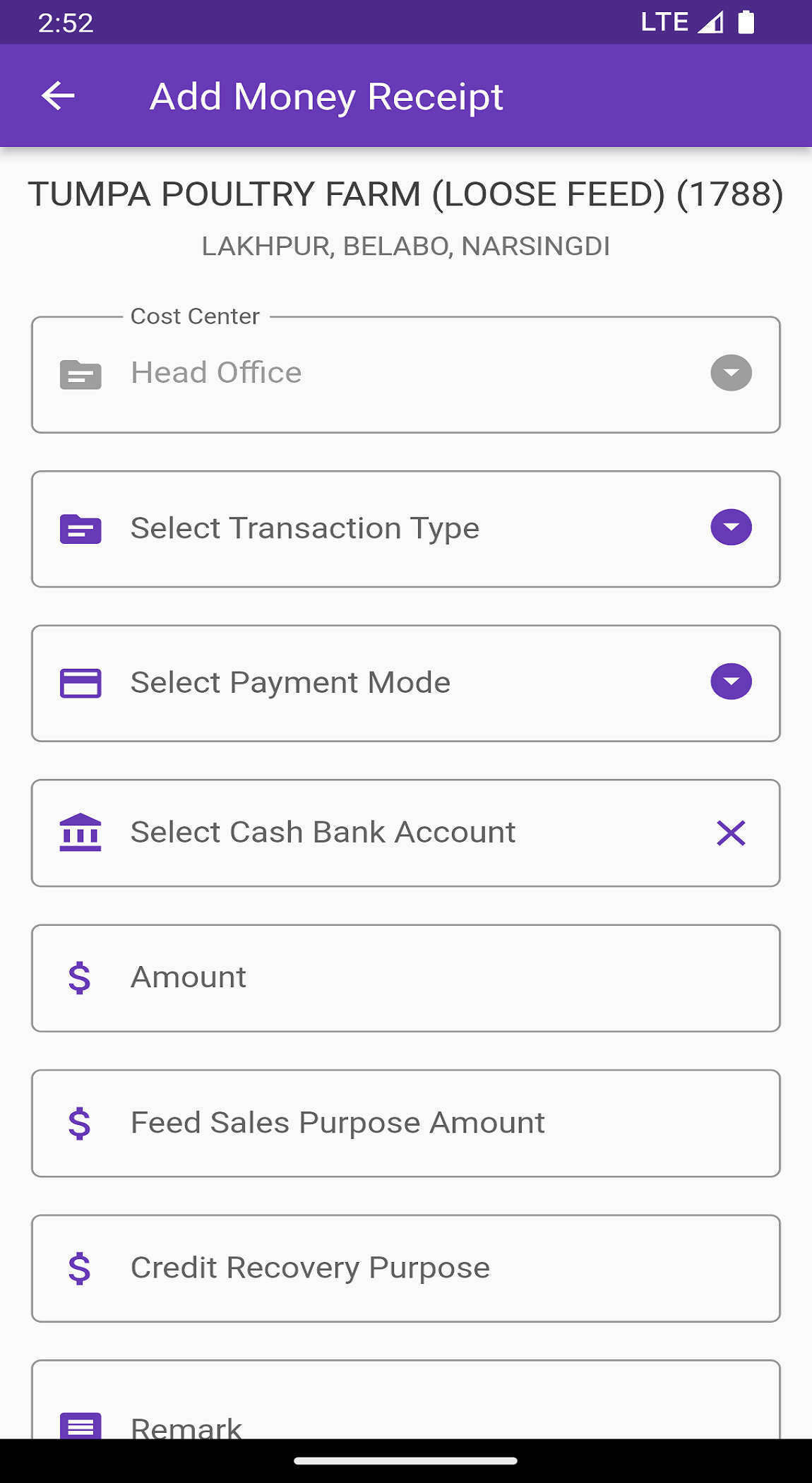
Task: Tap the back arrow in the header
Action: pyautogui.click(x=58, y=96)
